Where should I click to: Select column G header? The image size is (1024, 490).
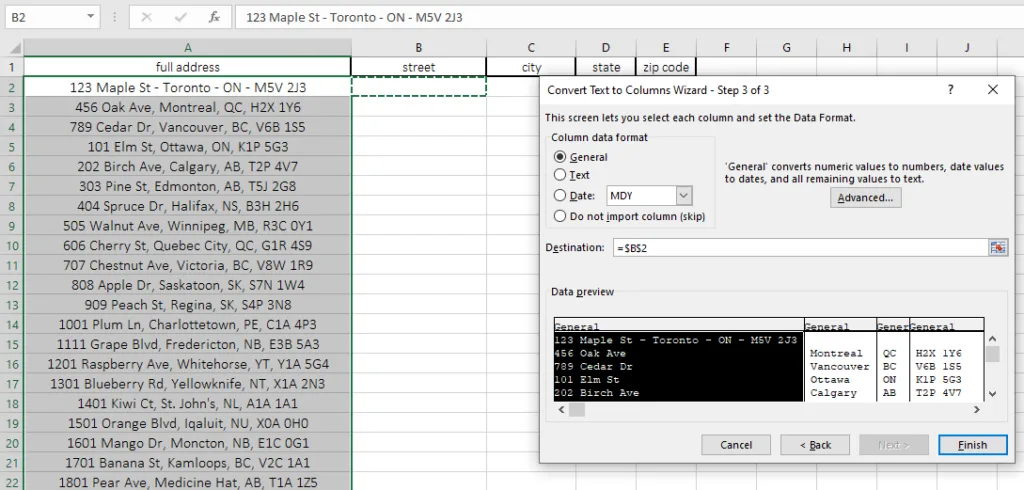[786, 48]
